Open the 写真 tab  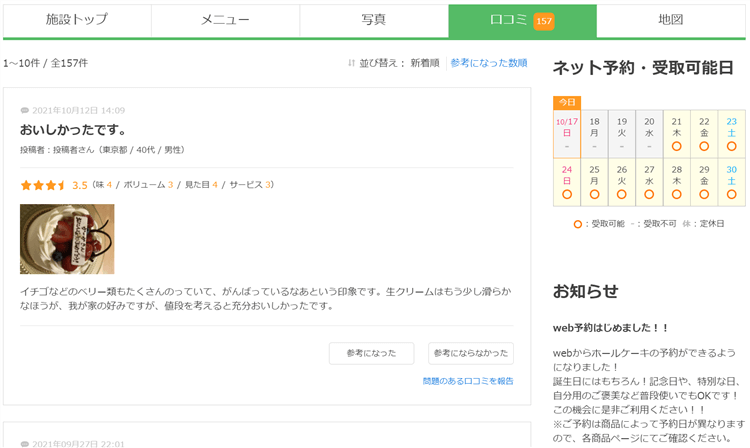click(x=373, y=20)
